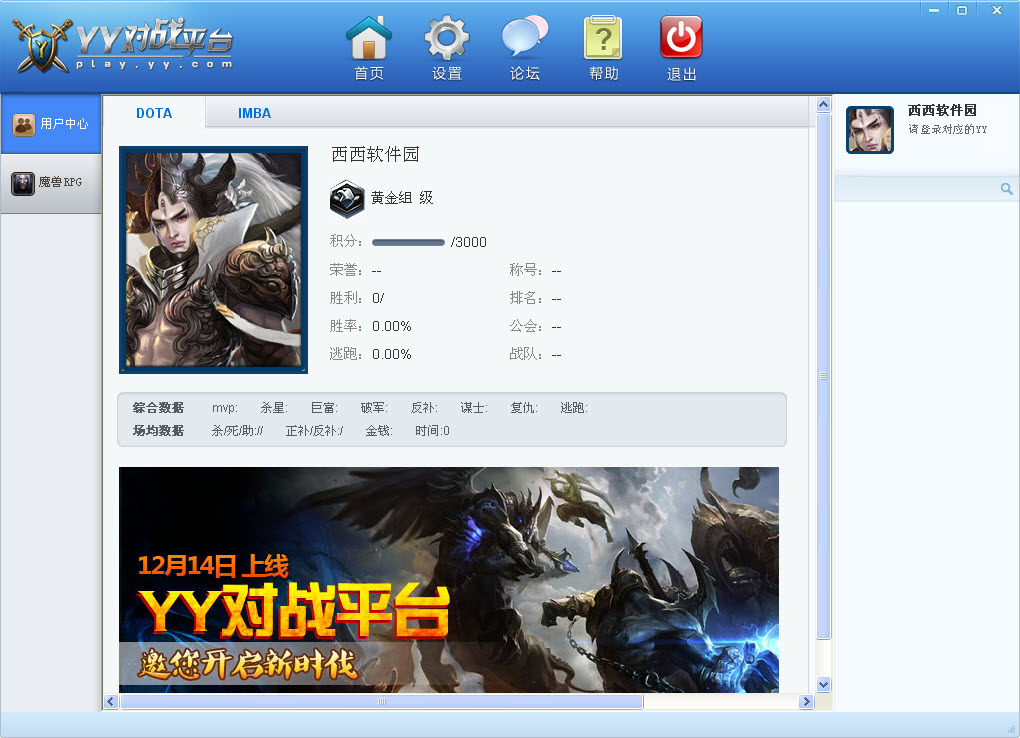Screen dimensions: 1020x738
Task: Close the YY window
Action: 997,10
